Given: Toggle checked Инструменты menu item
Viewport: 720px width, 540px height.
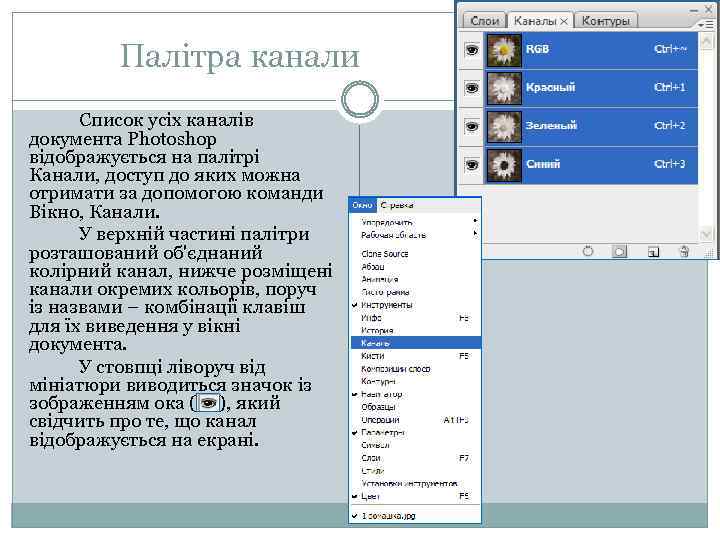Looking at the screenshot, I should pyautogui.click(x=415, y=305).
